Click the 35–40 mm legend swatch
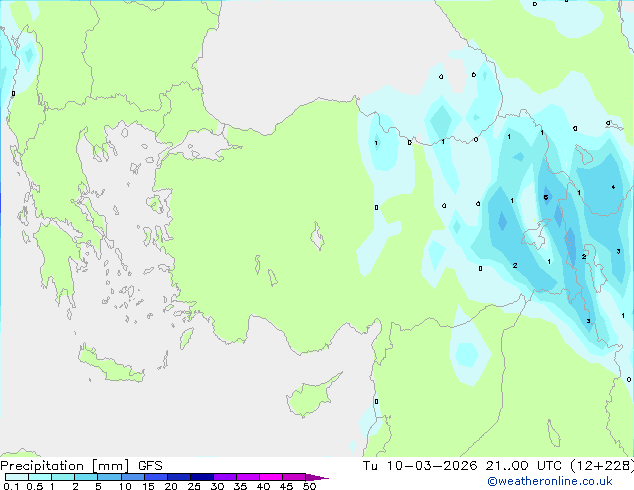 (x=247, y=477)
